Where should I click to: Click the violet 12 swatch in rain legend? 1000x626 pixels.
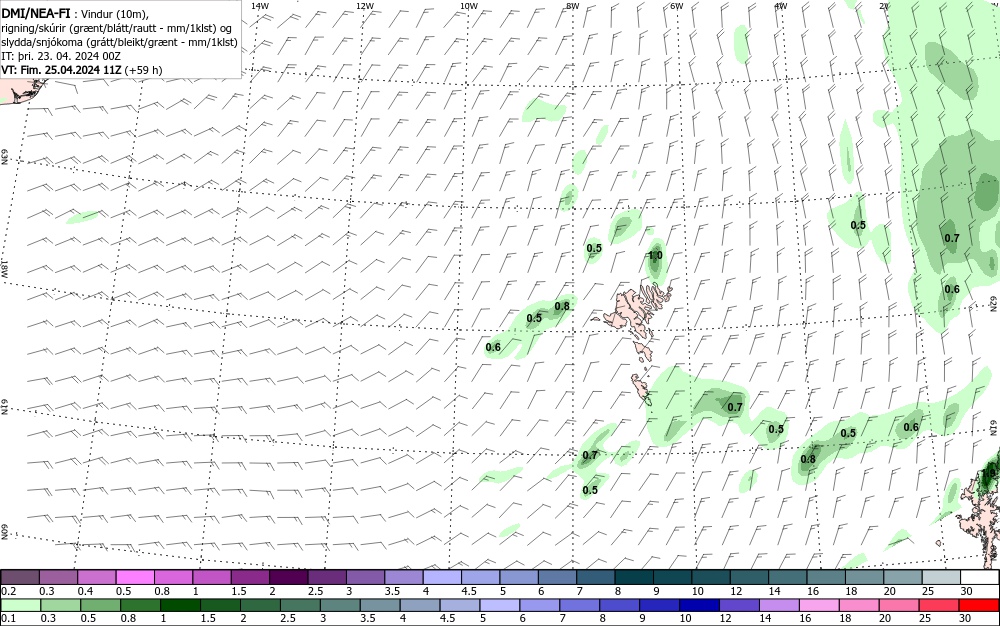739,605
